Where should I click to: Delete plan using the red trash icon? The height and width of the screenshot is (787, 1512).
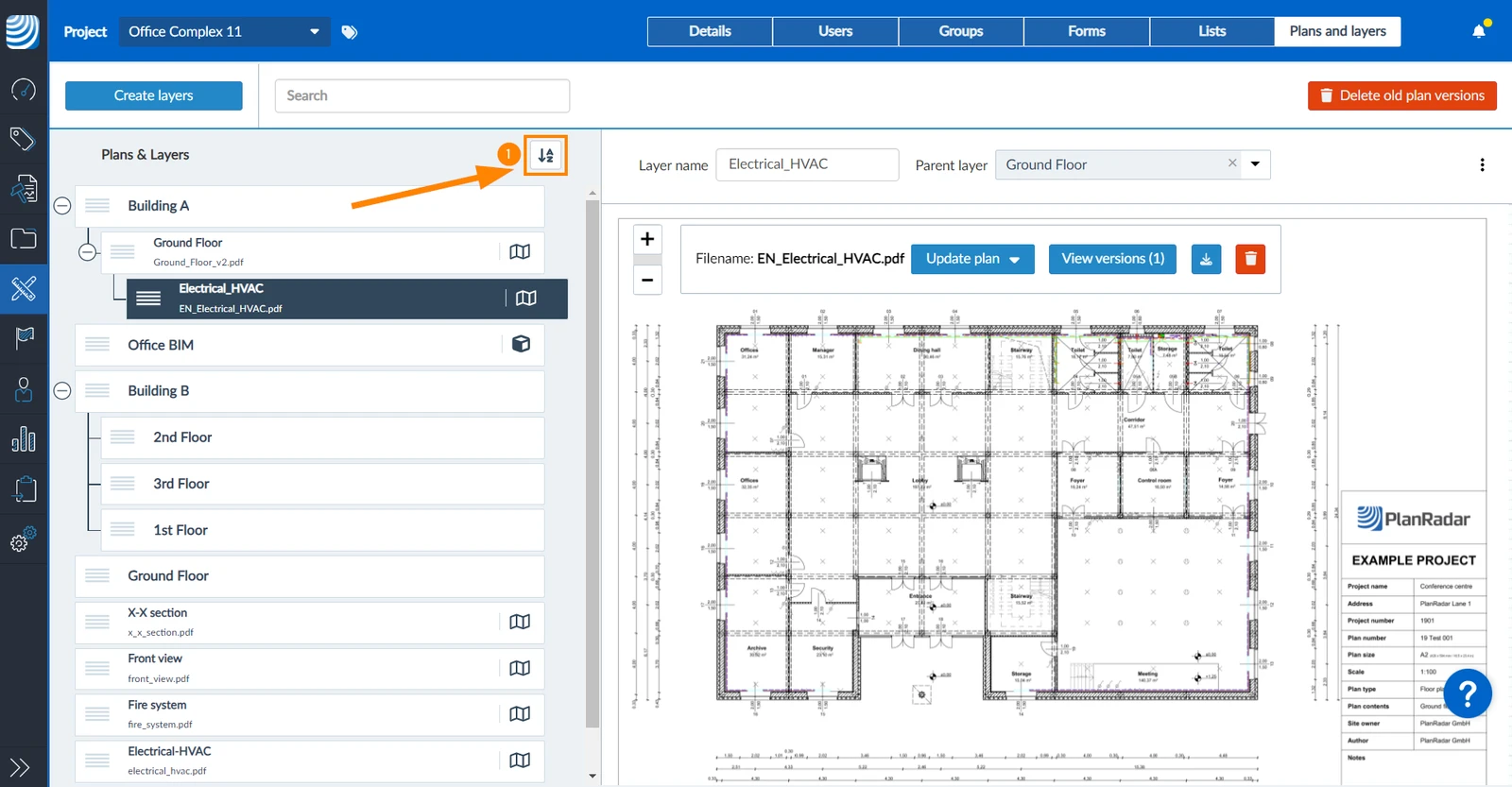point(1250,259)
